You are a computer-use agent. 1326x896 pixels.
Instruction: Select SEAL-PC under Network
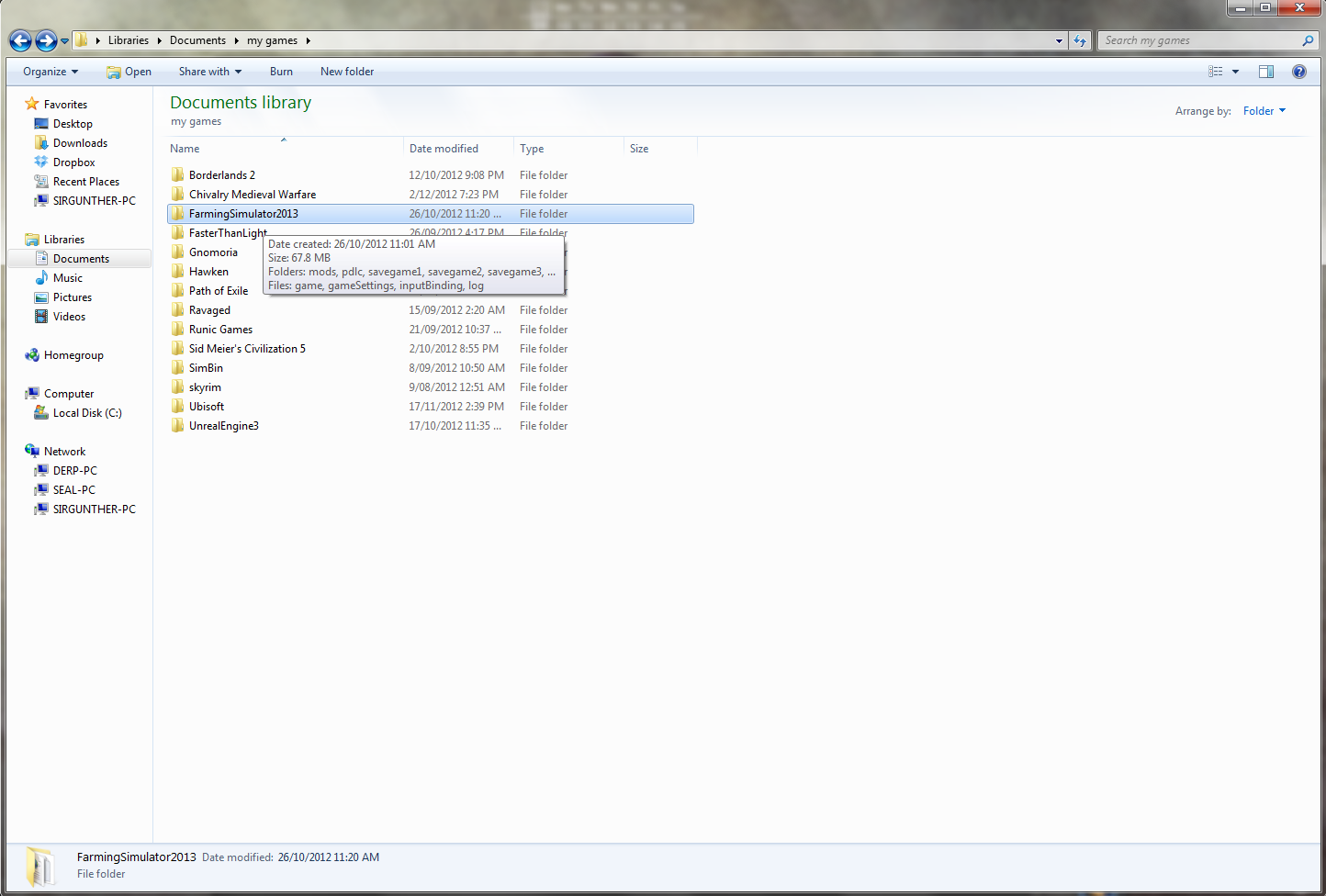pos(73,490)
